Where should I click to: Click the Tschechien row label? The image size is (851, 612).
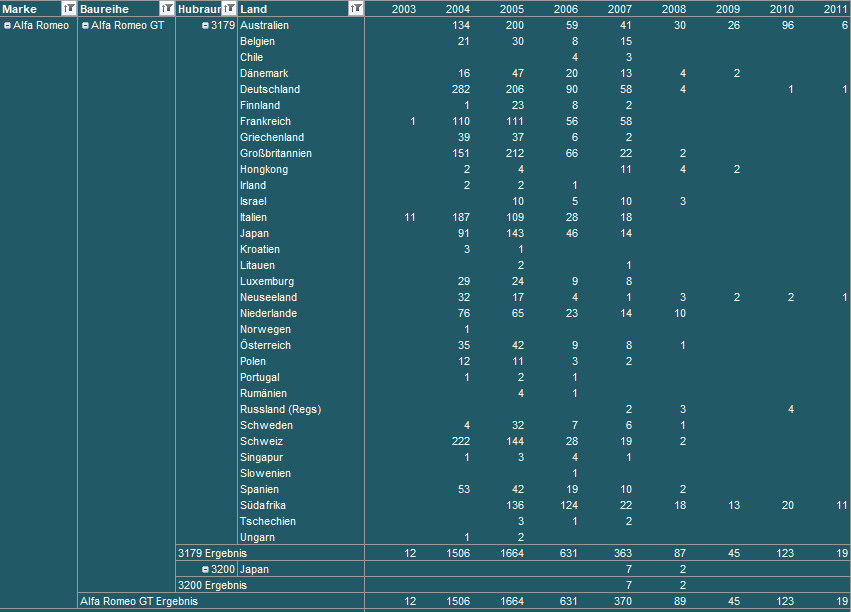268,521
